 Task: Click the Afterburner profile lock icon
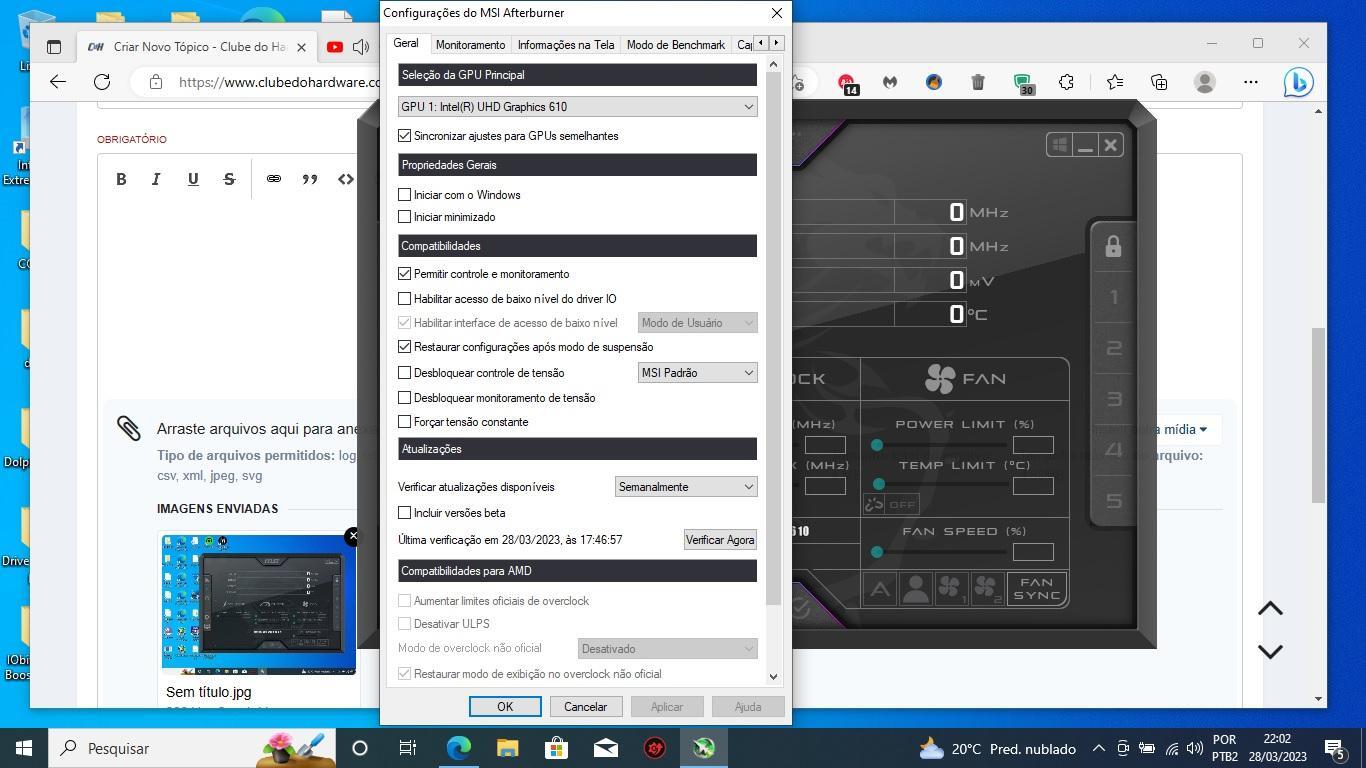(1113, 247)
